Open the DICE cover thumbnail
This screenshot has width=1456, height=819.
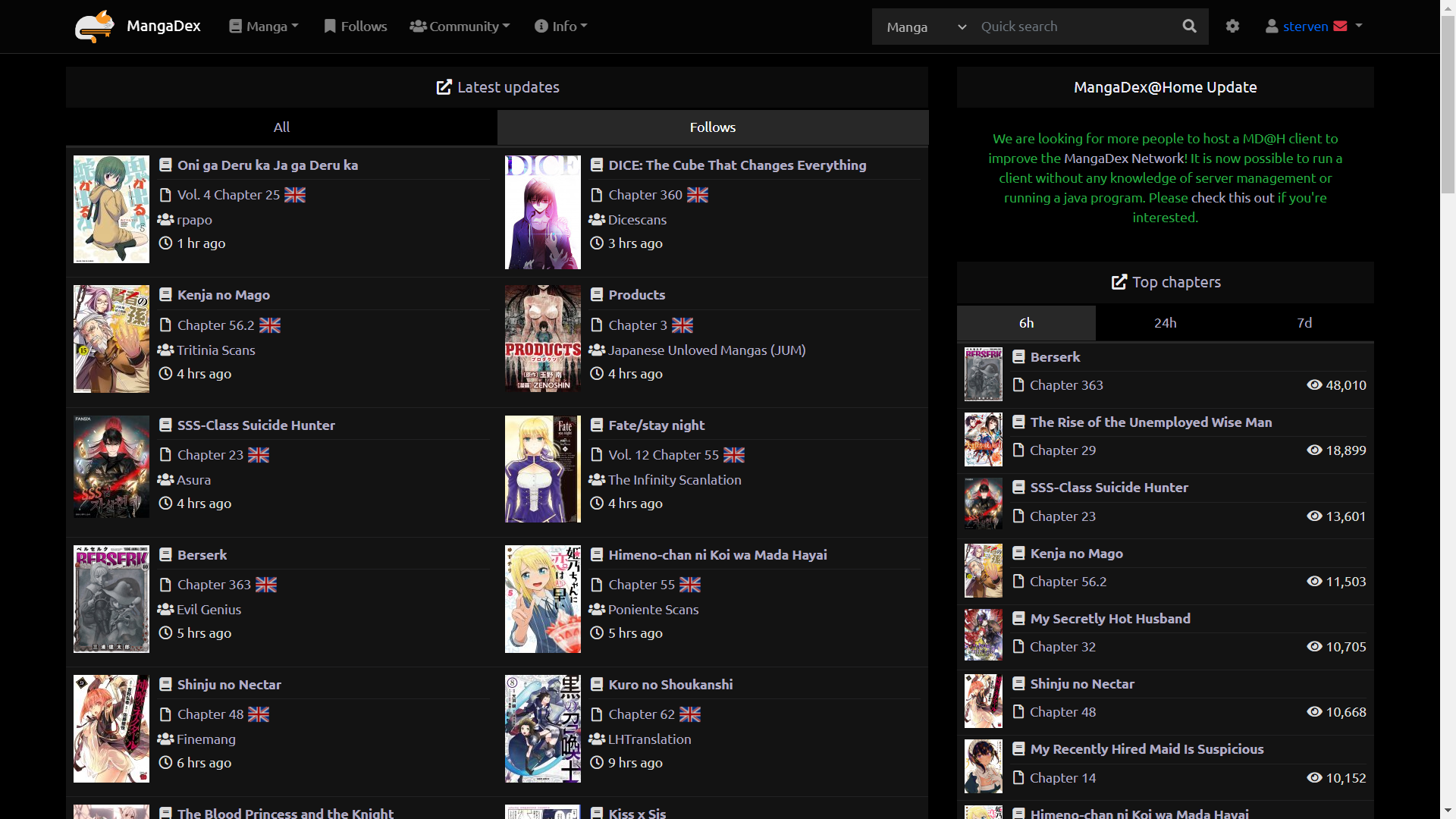(543, 212)
